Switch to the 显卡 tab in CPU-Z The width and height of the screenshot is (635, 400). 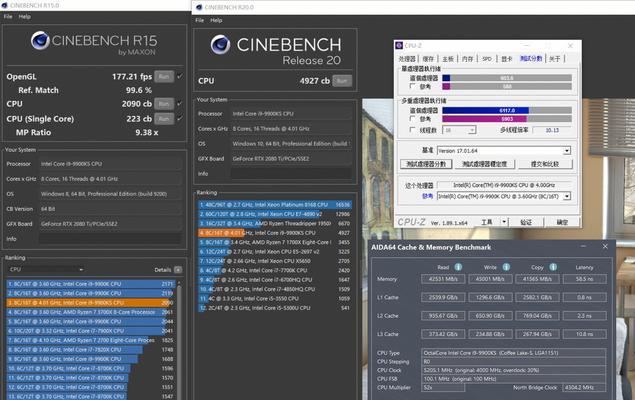507,59
